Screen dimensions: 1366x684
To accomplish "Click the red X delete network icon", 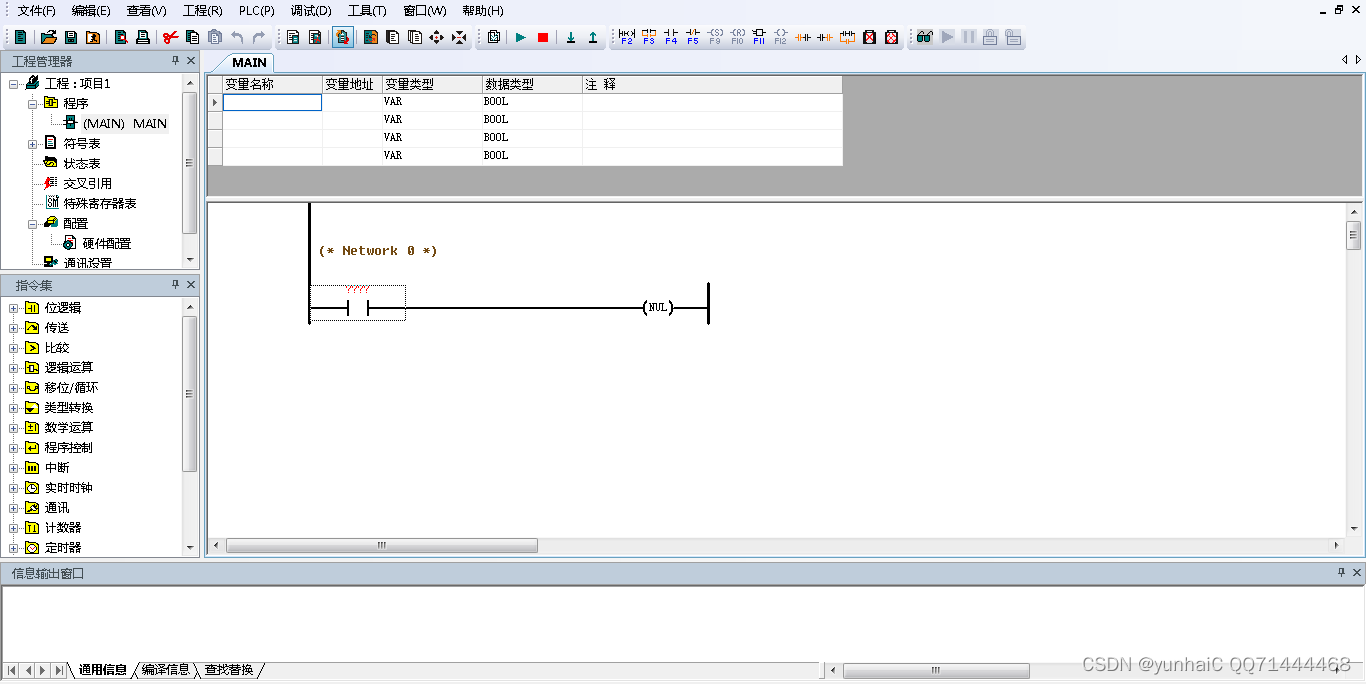I will click(x=869, y=37).
